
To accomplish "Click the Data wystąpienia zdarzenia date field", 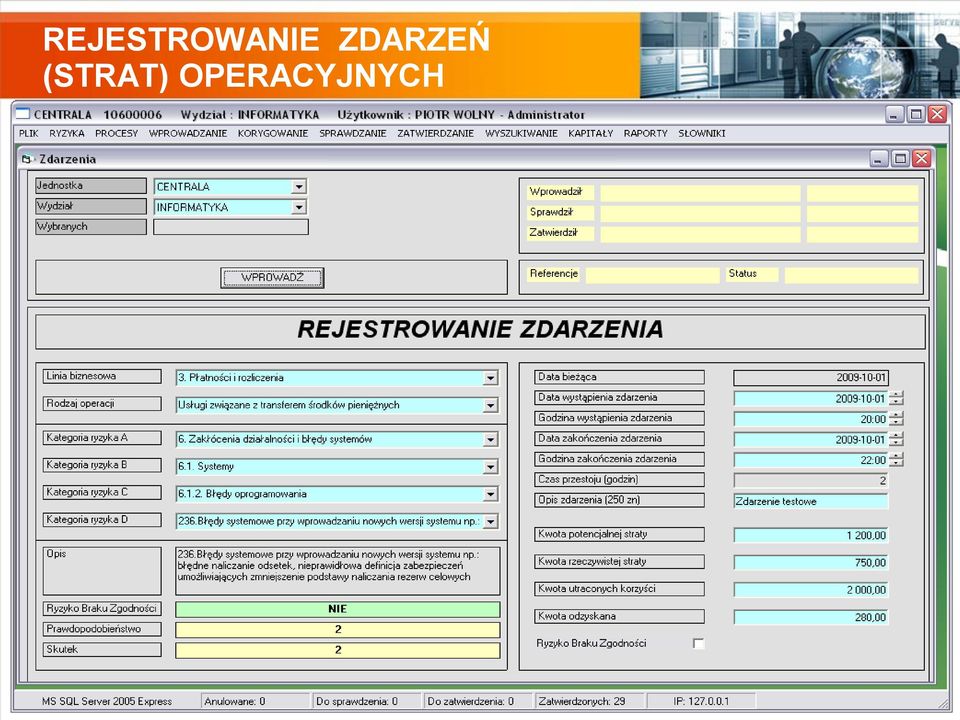I will coord(811,399).
